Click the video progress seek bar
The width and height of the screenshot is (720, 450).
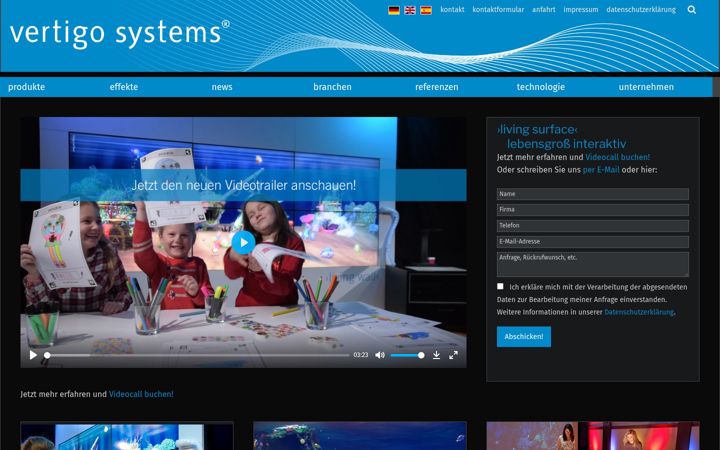click(x=197, y=355)
